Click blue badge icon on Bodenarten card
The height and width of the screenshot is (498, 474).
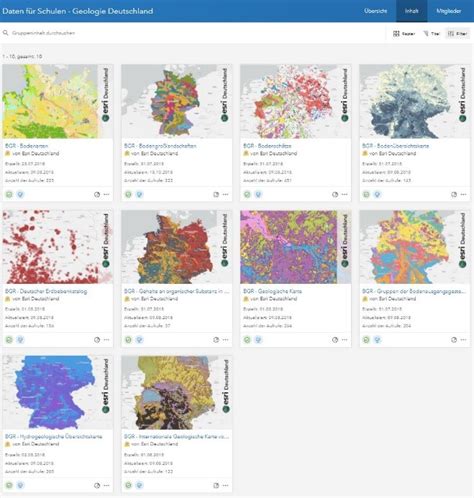(x=20, y=194)
